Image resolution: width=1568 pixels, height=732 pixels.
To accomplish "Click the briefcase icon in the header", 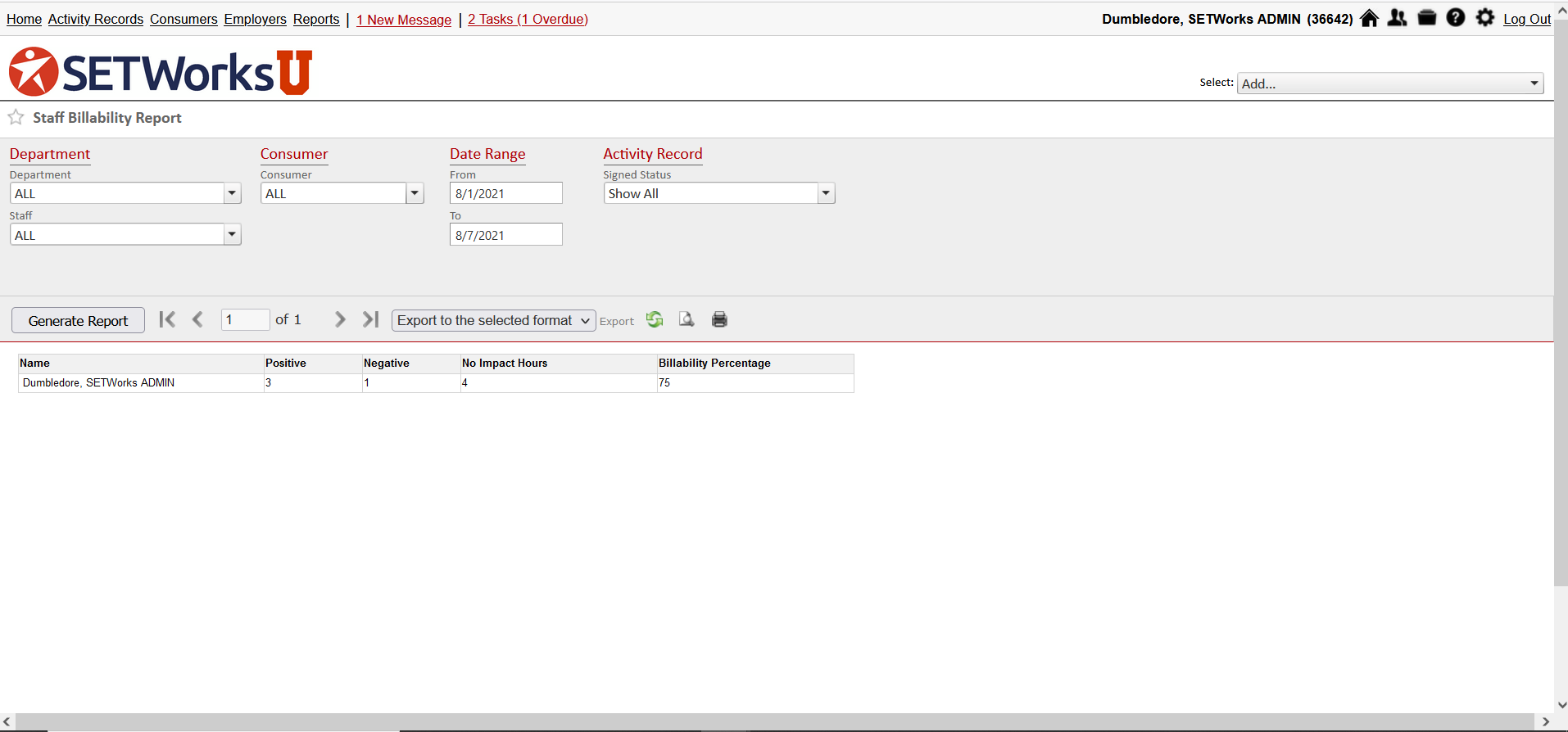I will pyautogui.click(x=1427, y=18).
